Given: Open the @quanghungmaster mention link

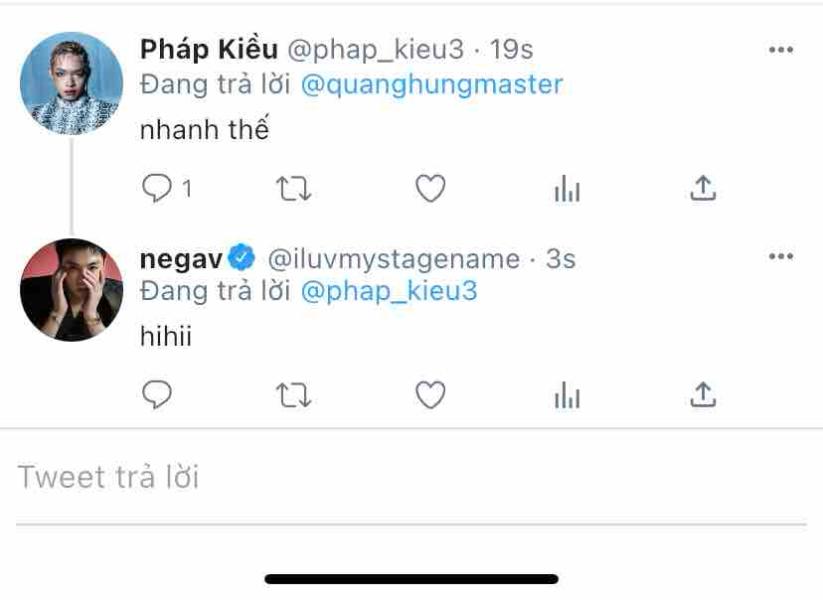Looking at the screenshot, I should [x=432, y=84].
